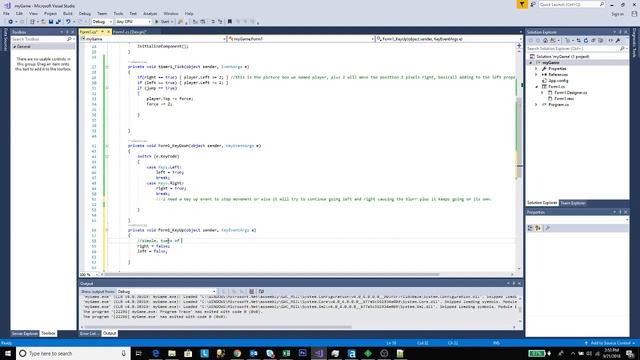Open the myGame.Form1 class dropdown

coord(301,39)
